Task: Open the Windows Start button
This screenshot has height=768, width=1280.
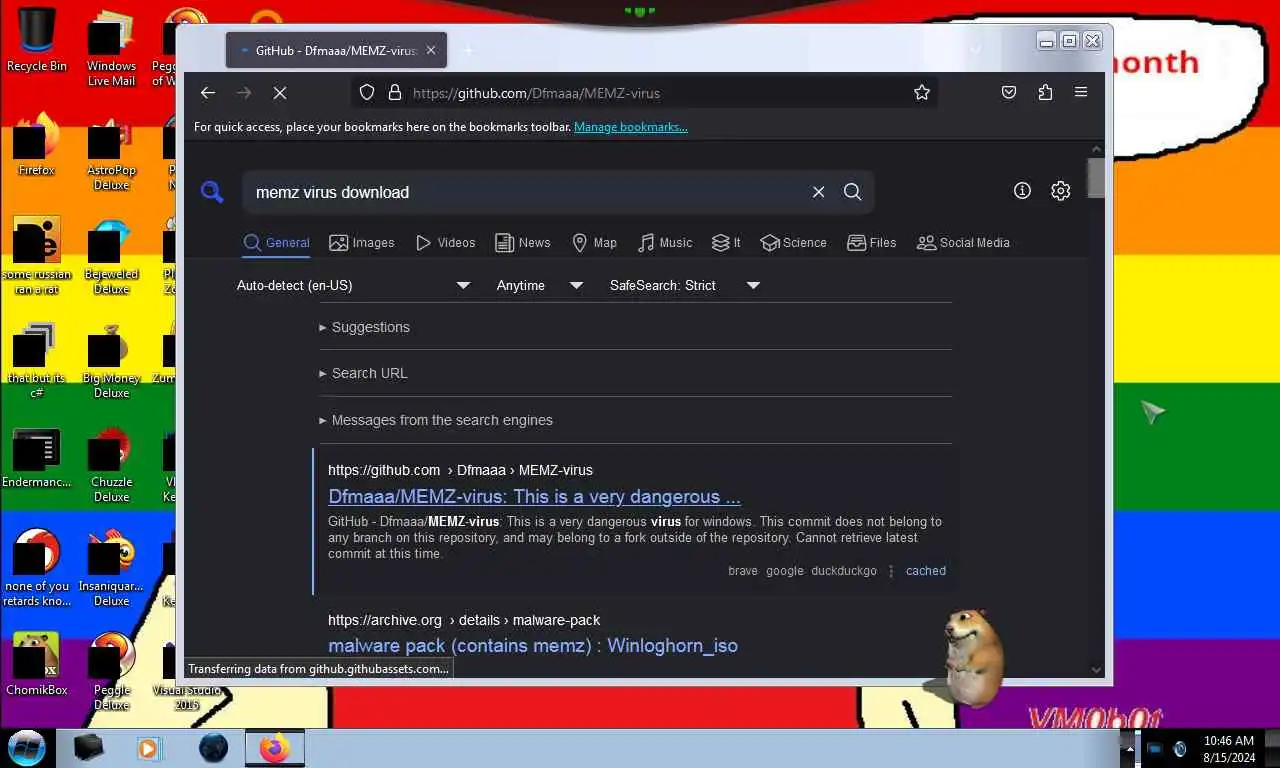Action: coord(27,747)
